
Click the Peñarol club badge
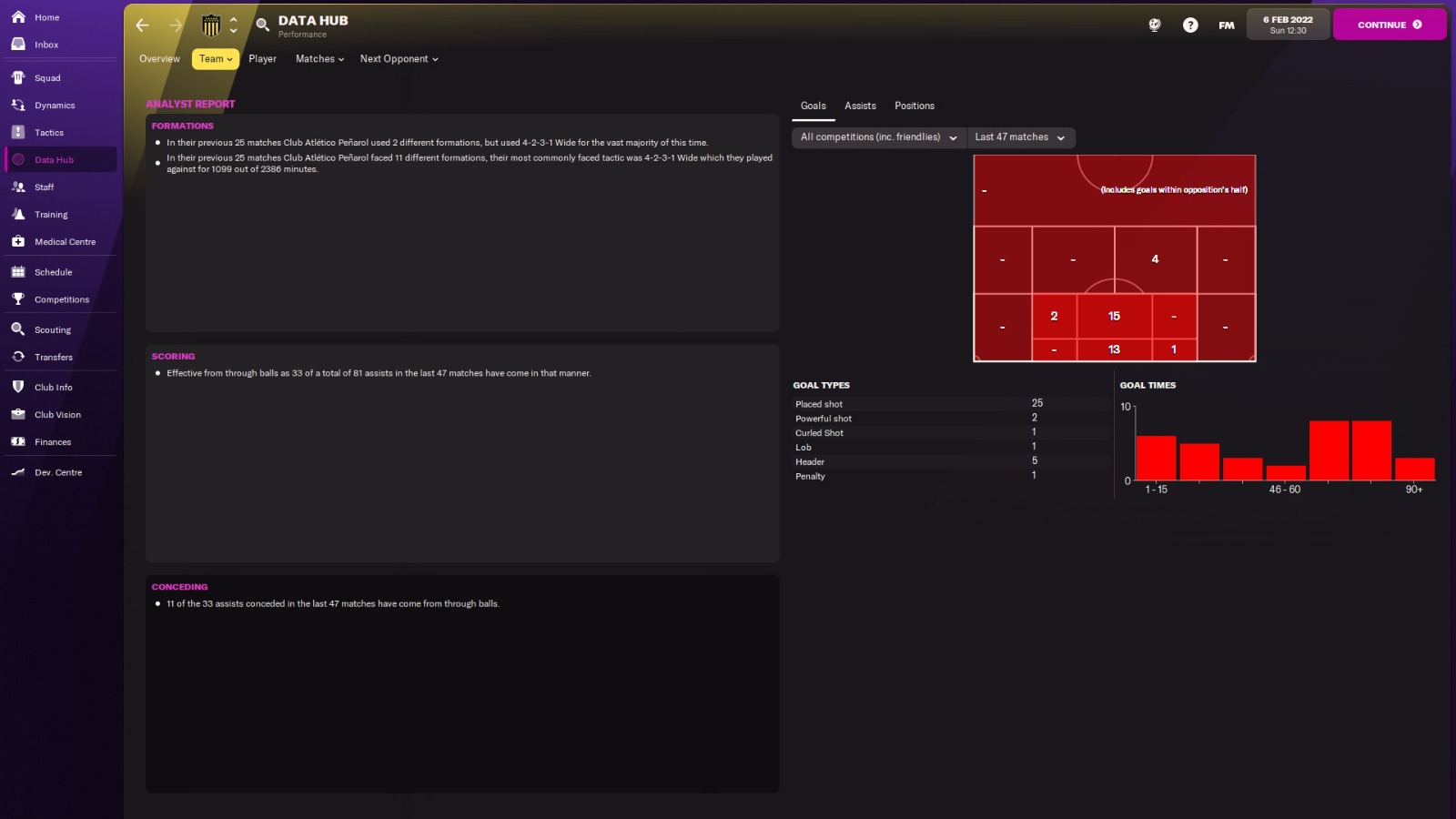pos(212,25)
